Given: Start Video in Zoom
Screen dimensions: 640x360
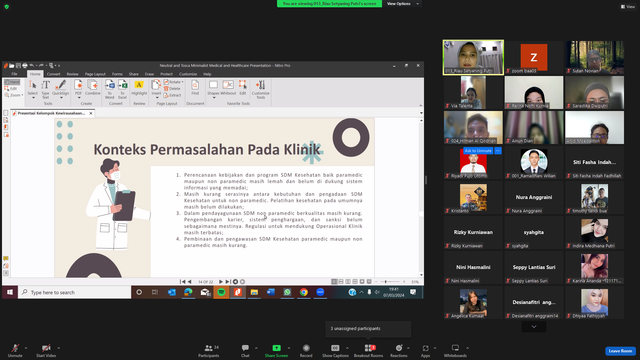Looking at the screenshot, I should 46,351.
